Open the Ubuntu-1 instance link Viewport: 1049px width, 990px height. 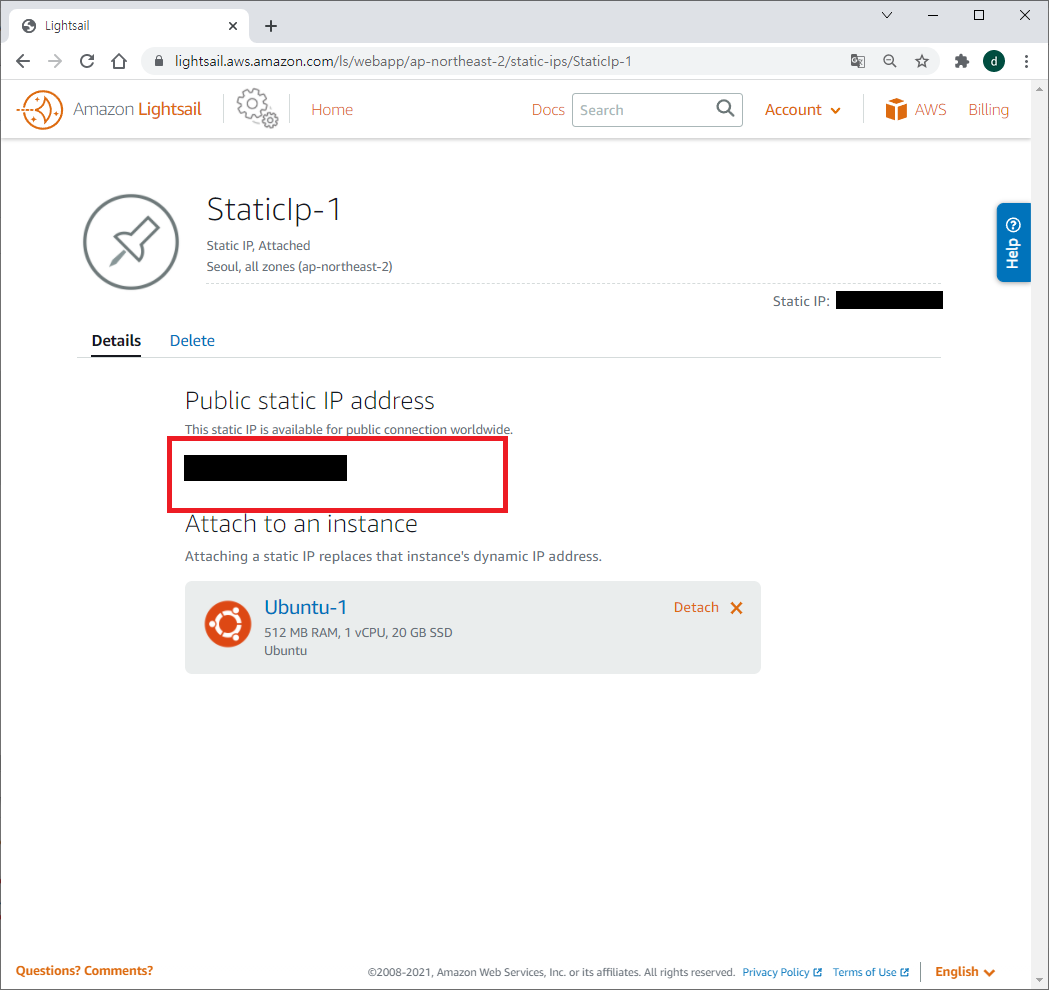306,607
